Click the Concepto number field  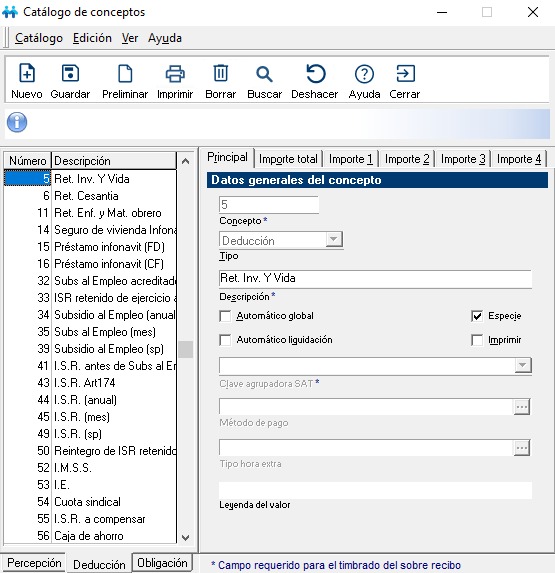click(x=269, y=205)
